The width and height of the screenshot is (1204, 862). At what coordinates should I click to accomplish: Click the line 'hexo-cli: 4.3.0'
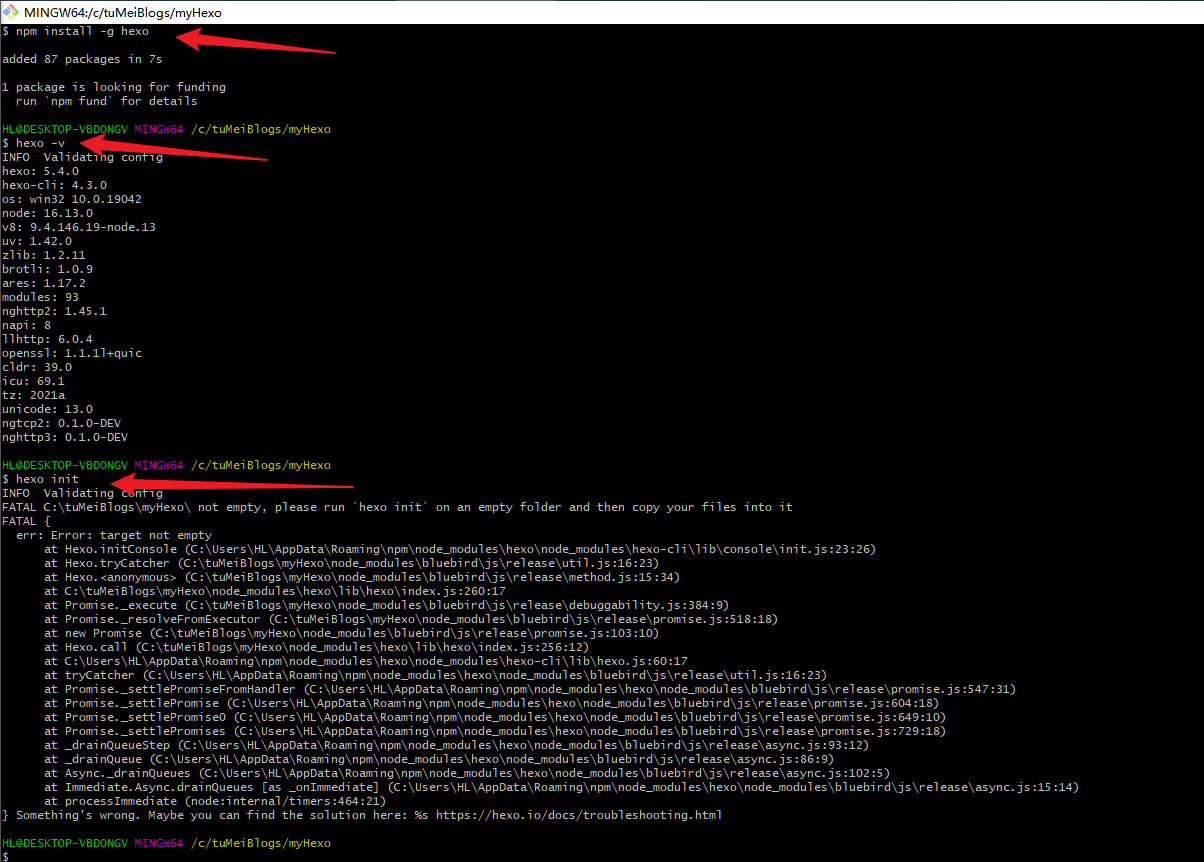[54, 185]
